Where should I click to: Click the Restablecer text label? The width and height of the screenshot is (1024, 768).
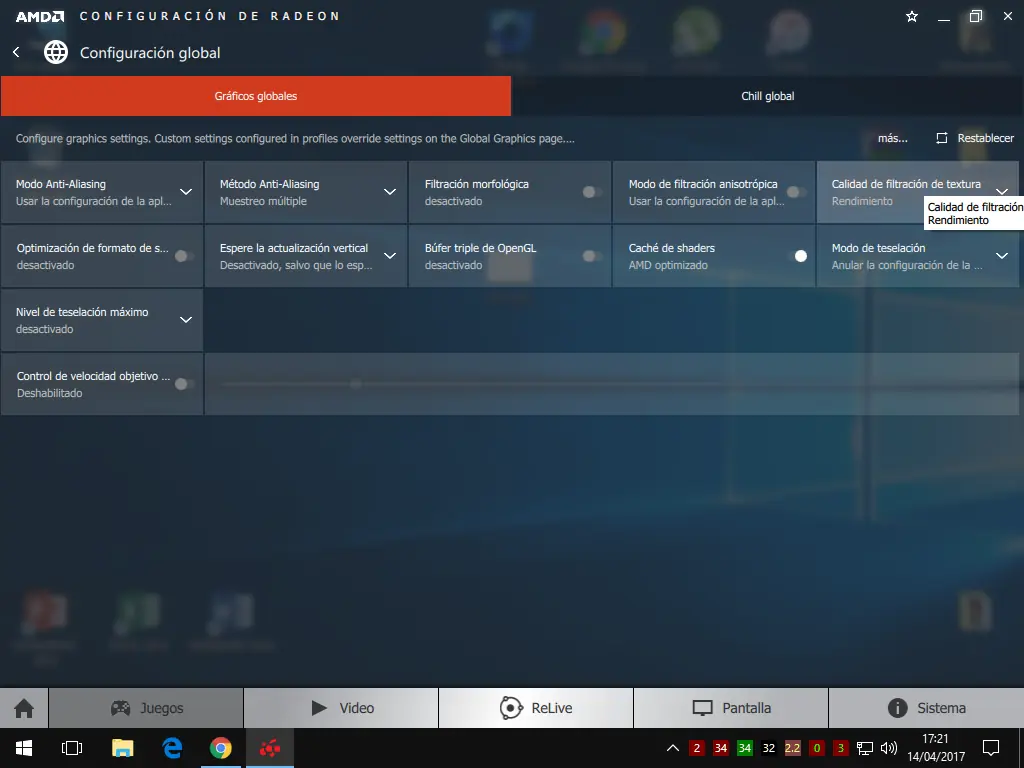(985, 138)
